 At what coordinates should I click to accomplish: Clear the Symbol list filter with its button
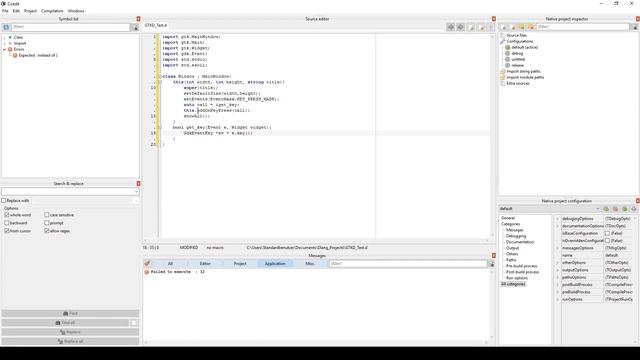point(135,27)
